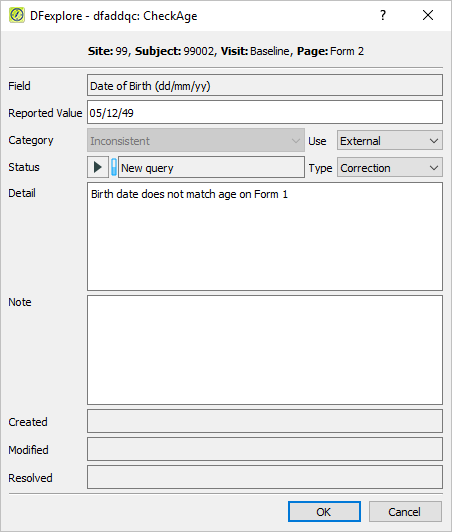Click the Date of Birth Field box

265,86
